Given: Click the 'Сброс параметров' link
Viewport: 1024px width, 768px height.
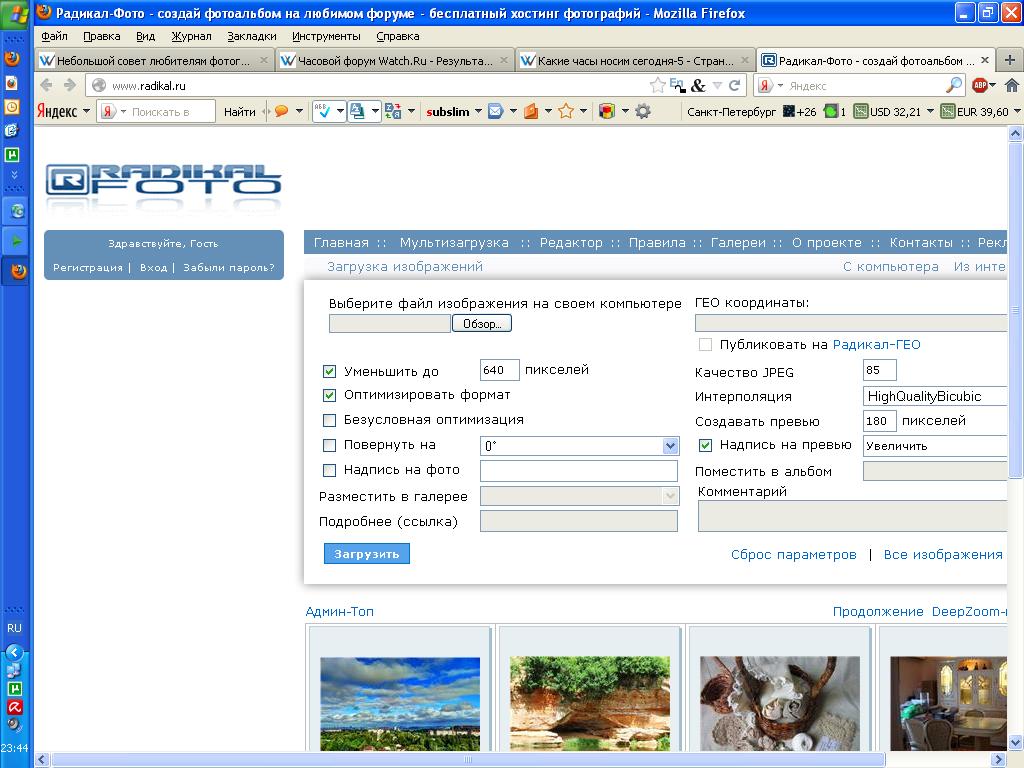Looking at the screenshot, I should pos(793,555).
